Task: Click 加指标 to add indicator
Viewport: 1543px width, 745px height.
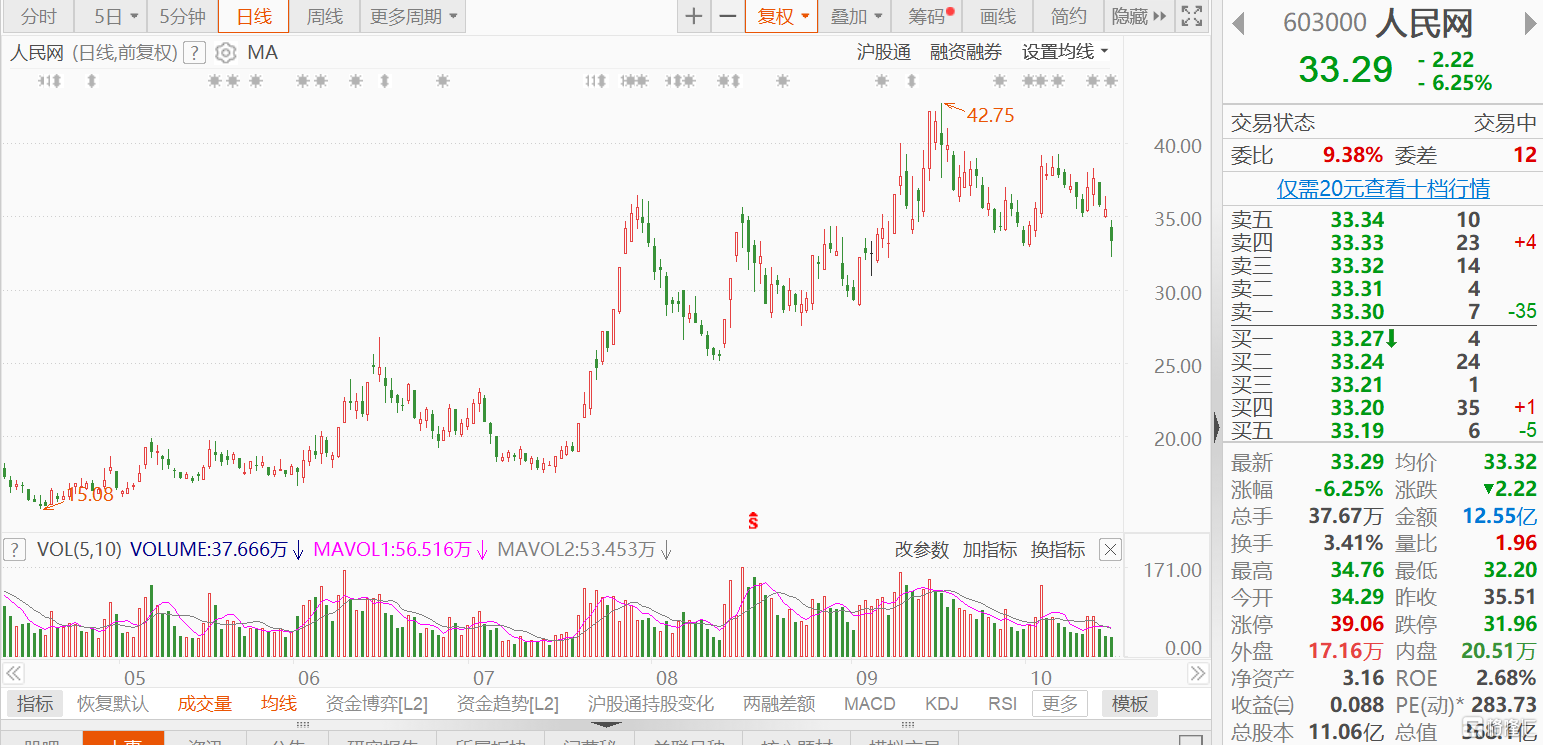Action: (989, 549)
